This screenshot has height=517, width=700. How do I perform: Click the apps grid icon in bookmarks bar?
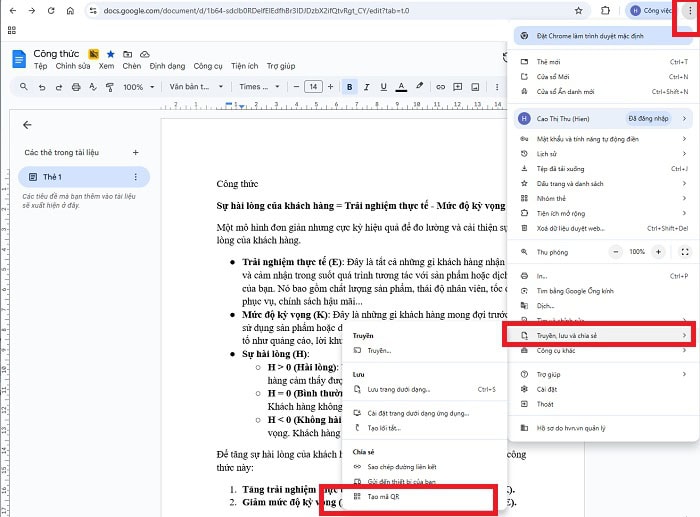tap(12, 30)
